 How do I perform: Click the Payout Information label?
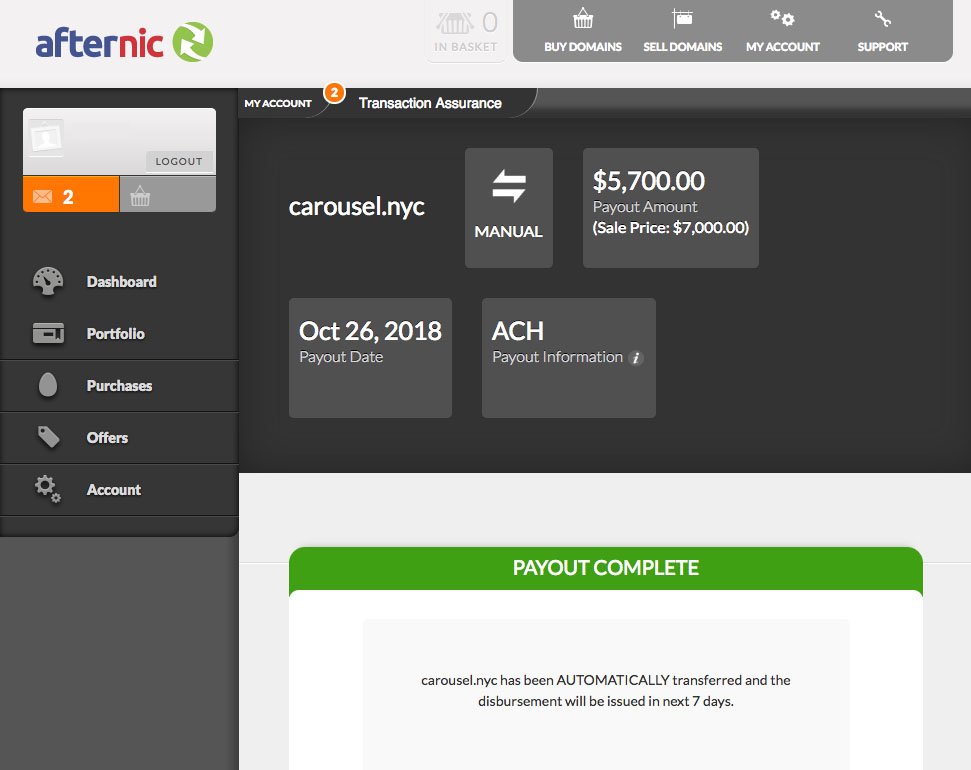tap(557, 357)
